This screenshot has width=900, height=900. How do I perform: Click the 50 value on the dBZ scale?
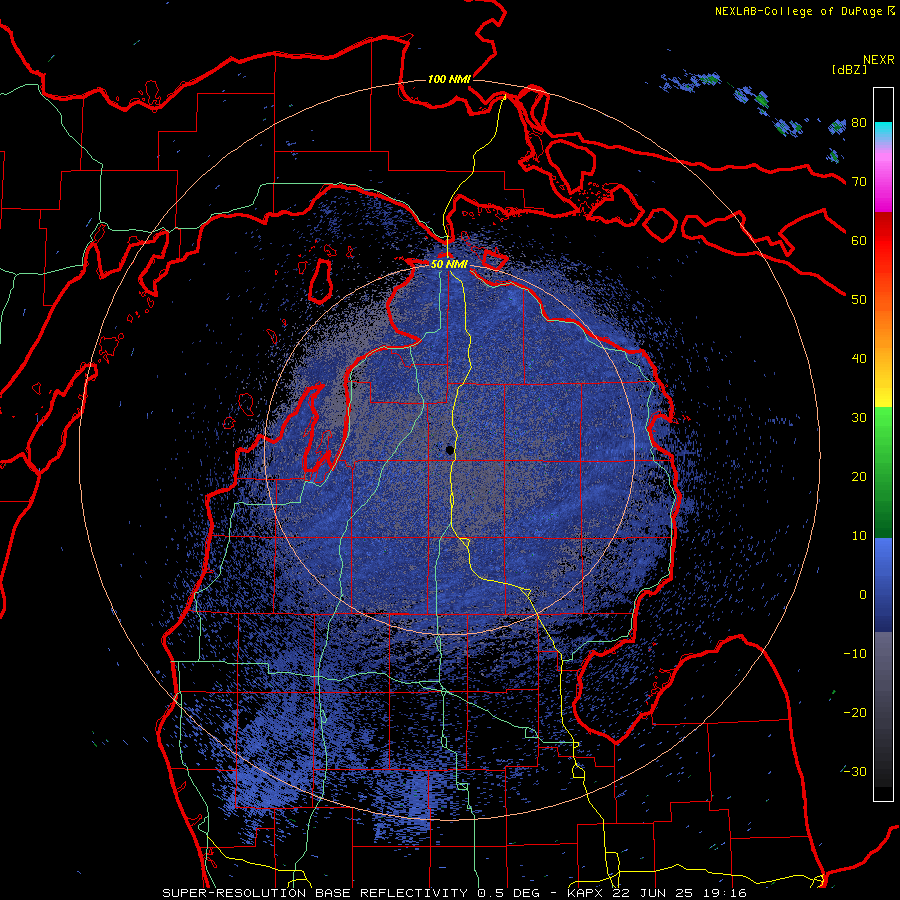point(859,300)
